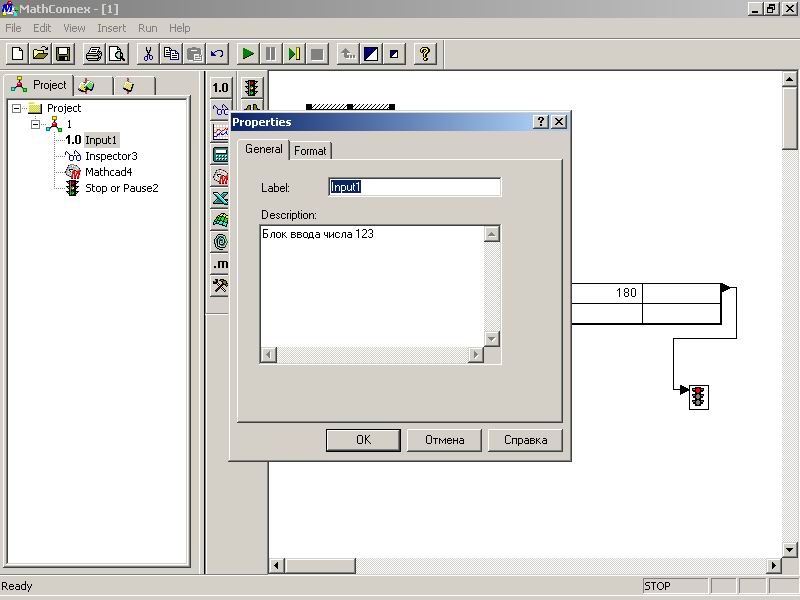Image resolution: width=800 pixels, height=600 pixels.
Task: Select the spiral component icon in palette
Action: 220,242
